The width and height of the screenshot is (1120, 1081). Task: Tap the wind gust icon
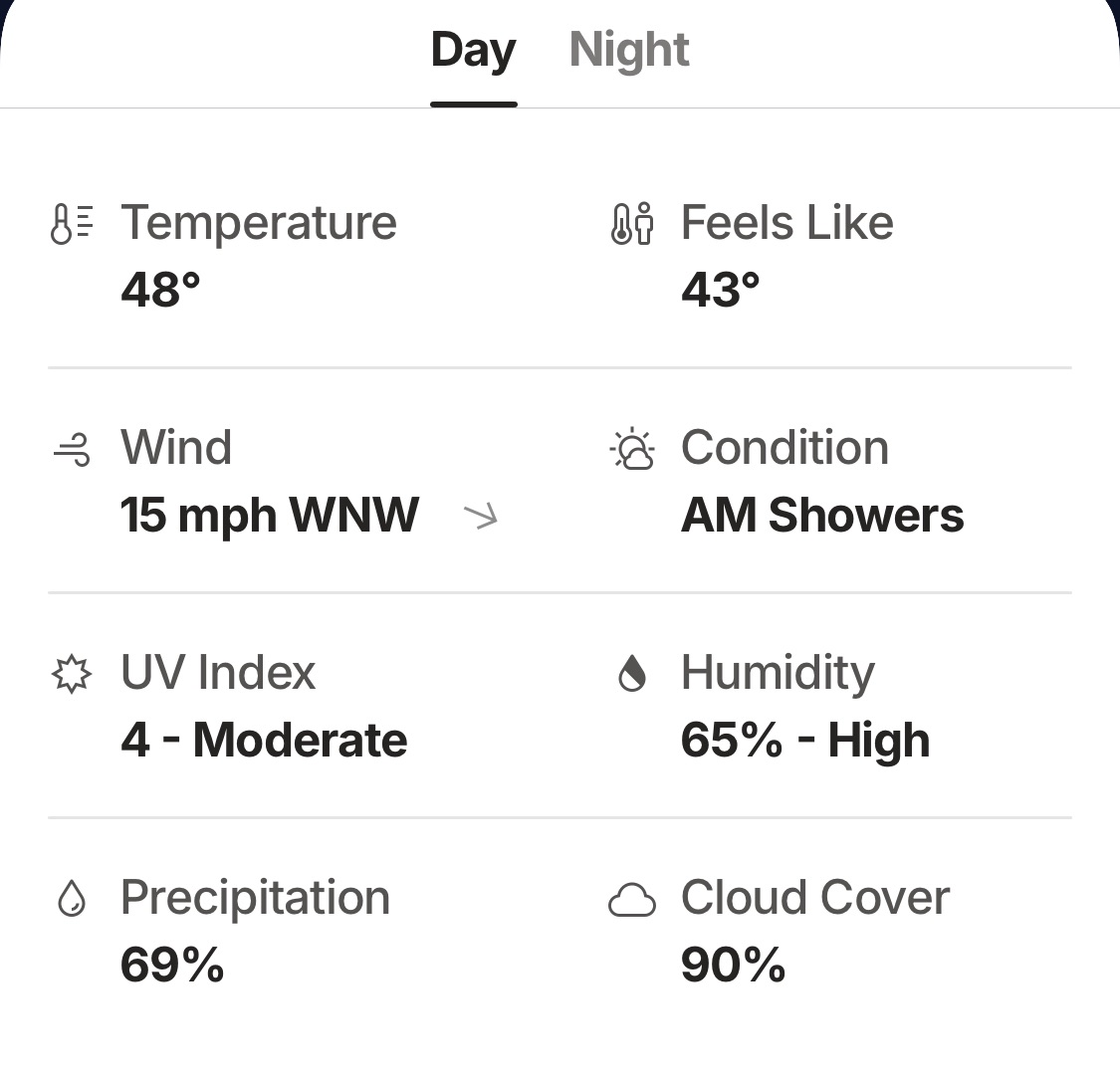[71, 450]
